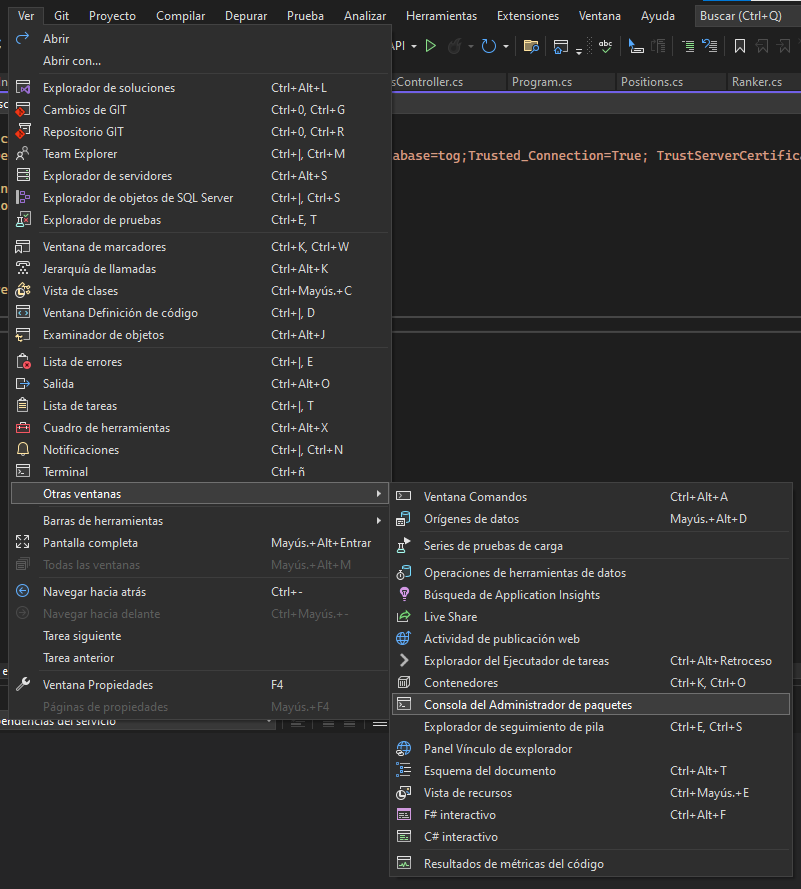Image resolution: width=801 pixels, height=889 pixels.
Task: Open the dropdown arrow next to the refresh icon
Action: [506, 46]
